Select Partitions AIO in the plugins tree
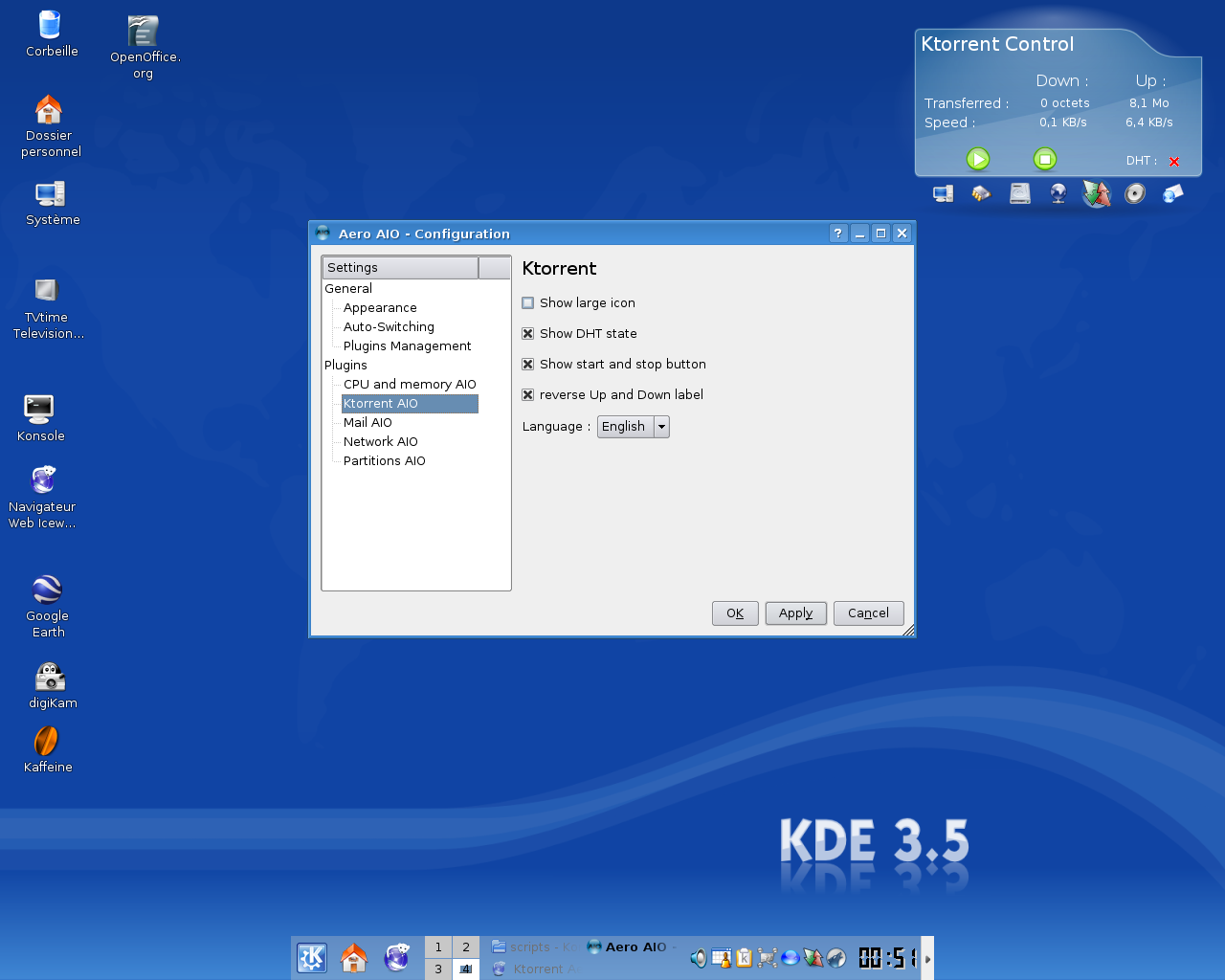The image size is (1225, 980). (385, 460)
